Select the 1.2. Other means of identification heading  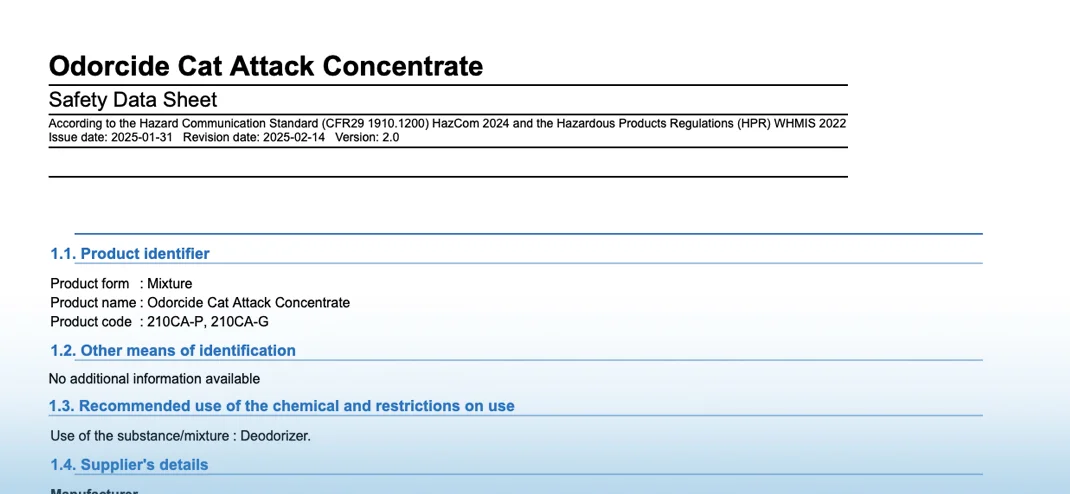tap(173, 351)
